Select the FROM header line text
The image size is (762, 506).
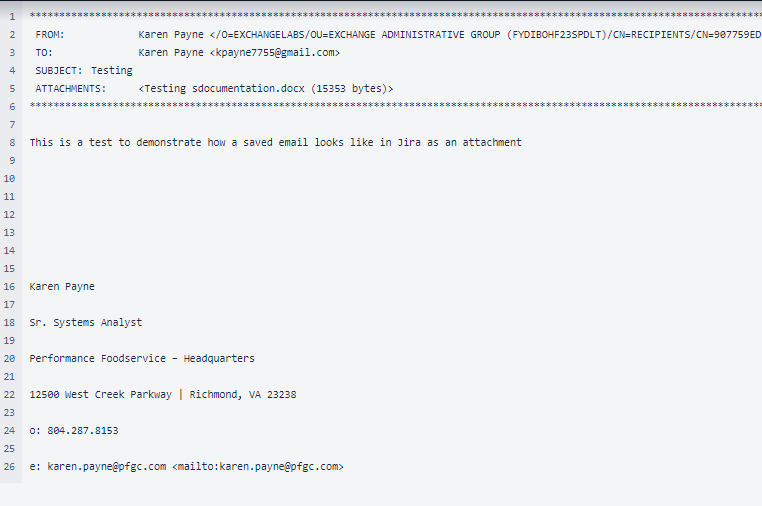[x=398, y=35]
